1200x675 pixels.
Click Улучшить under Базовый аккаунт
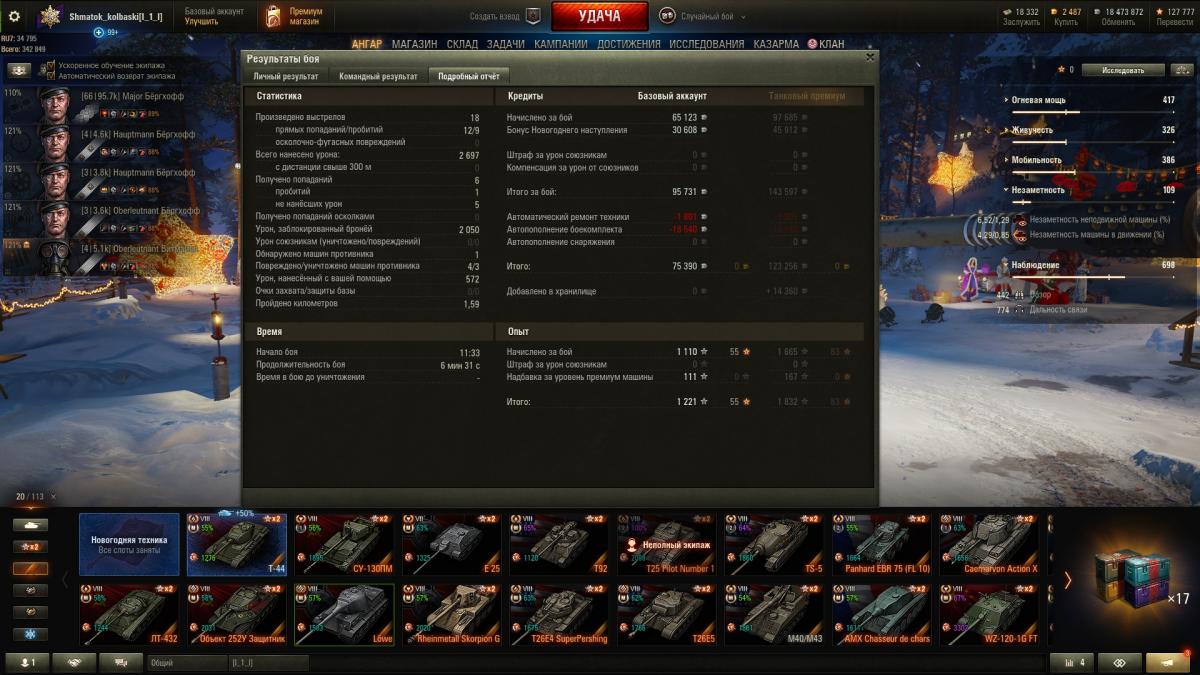pyautogui.click(x=202, y=21)
